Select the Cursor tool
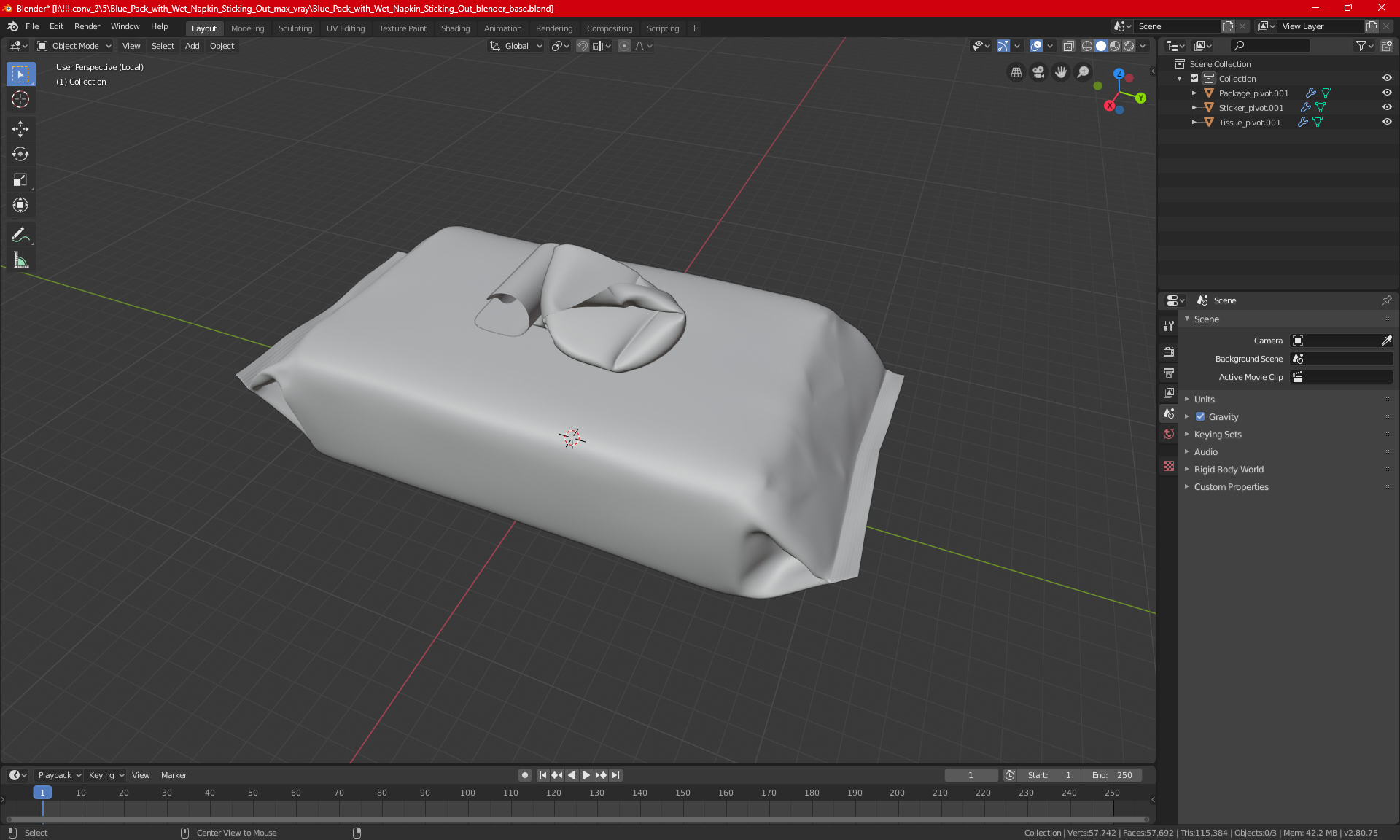 click(x=20, y=99)
